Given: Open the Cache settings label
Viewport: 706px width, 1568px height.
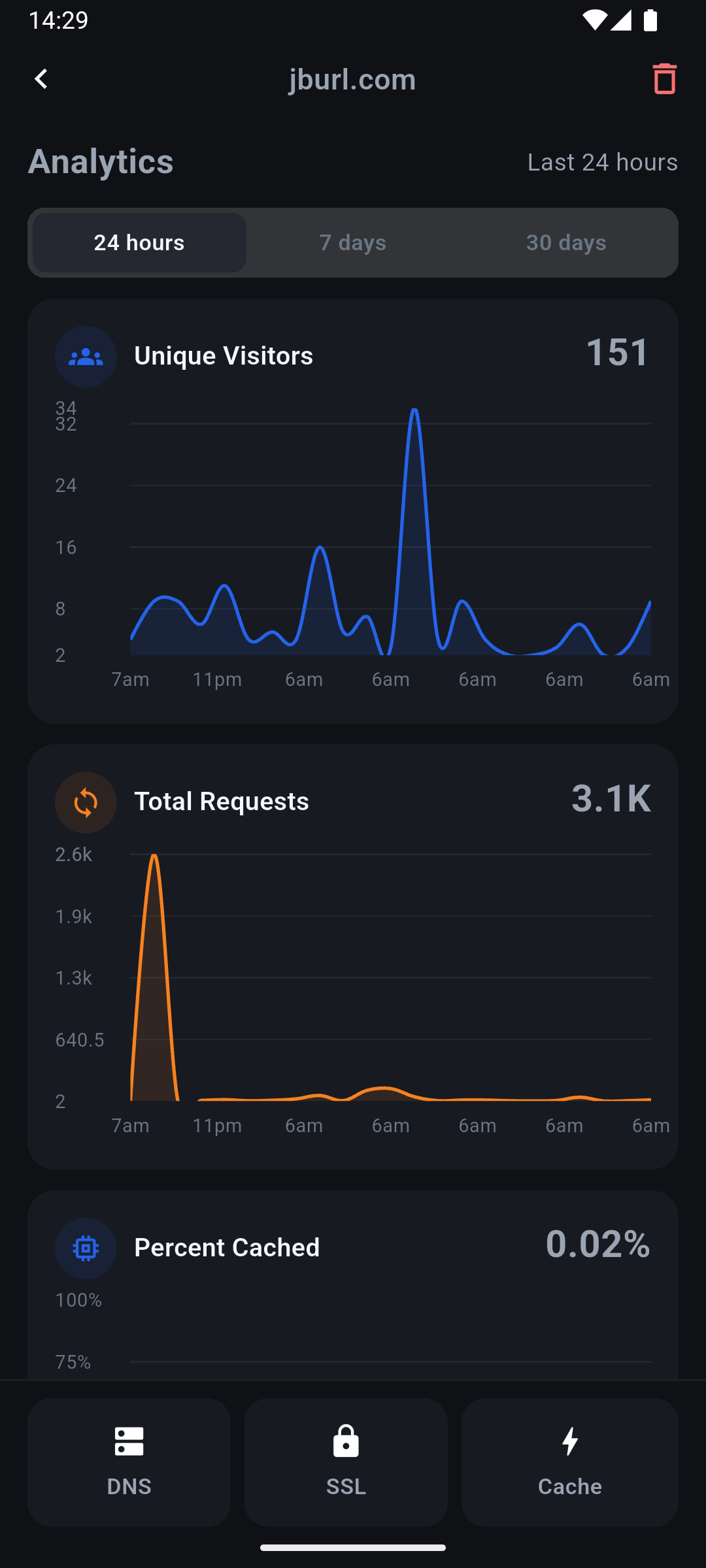Looking at the screenshot, I should coord(570,1486).
